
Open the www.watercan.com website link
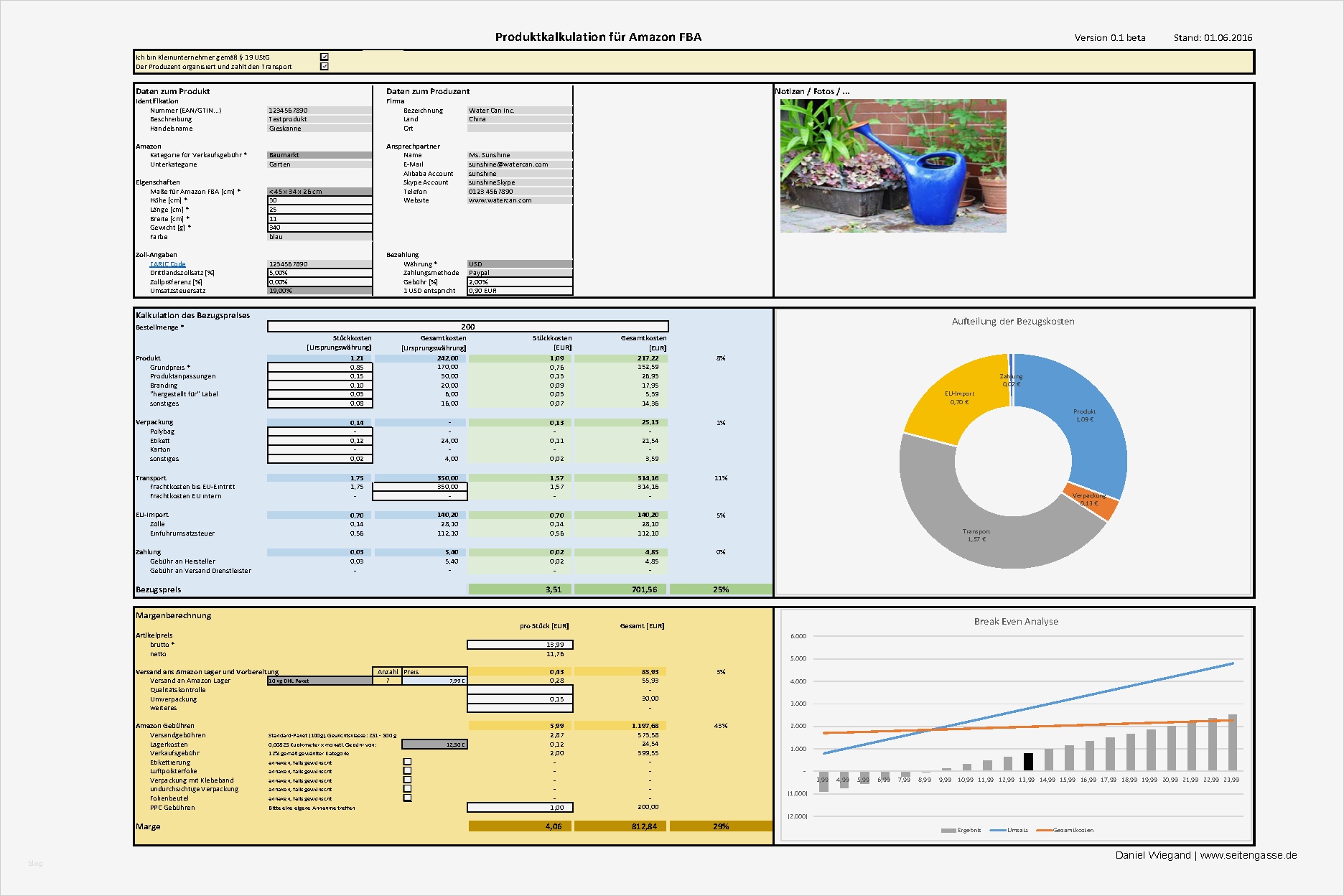[500, 200]
